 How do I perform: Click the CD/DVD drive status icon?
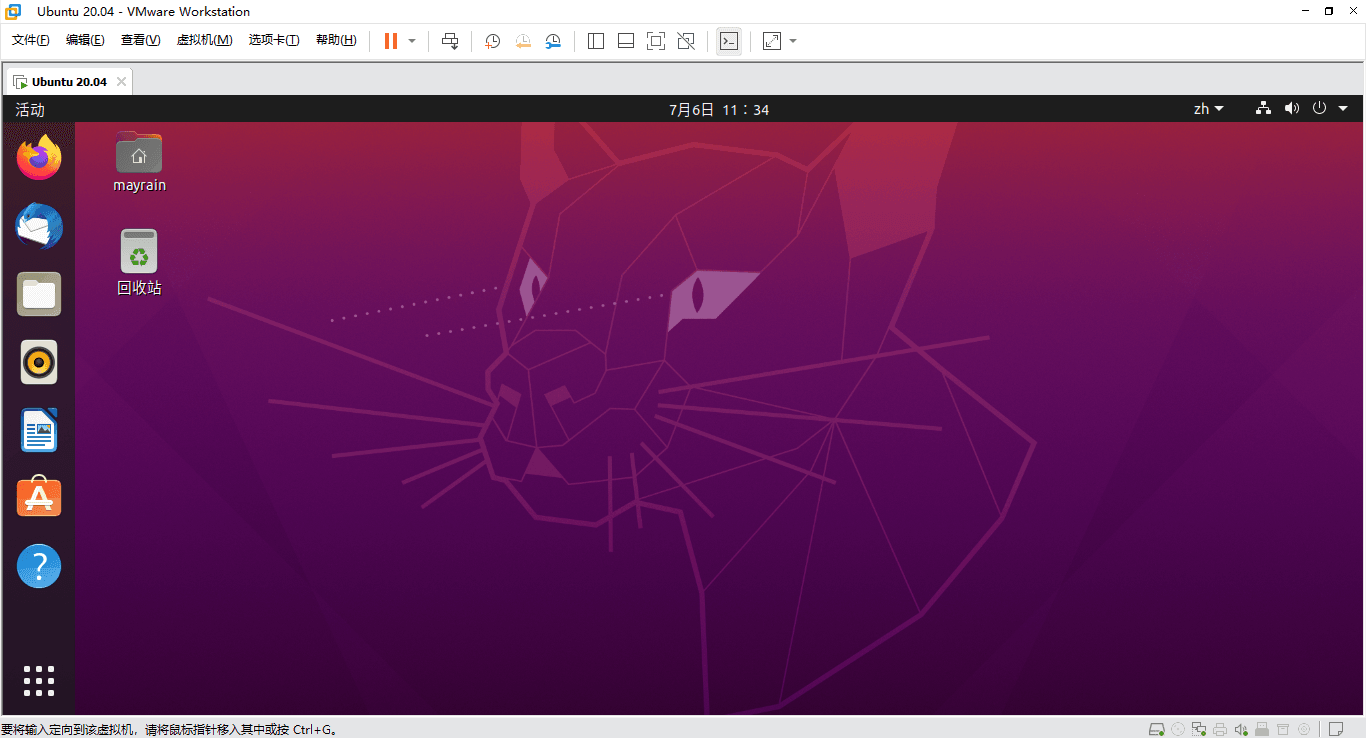[1178, 729]
